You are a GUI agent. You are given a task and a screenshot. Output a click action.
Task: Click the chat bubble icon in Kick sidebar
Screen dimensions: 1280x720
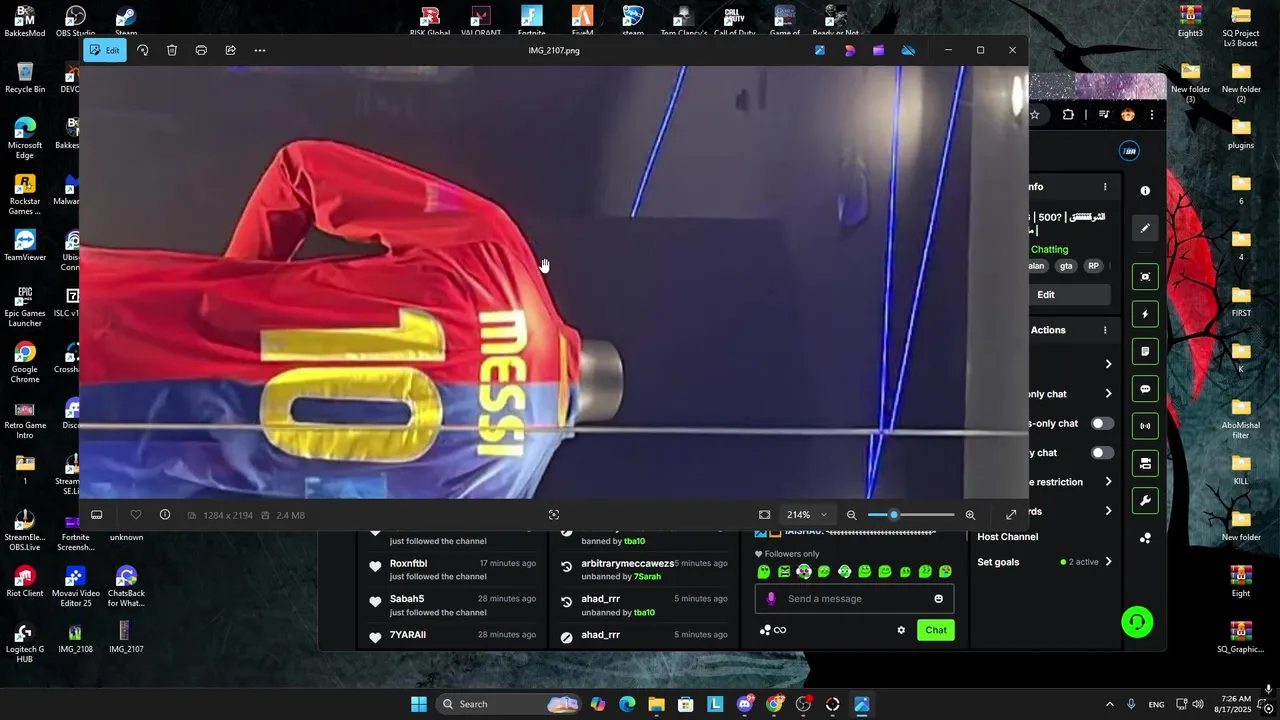pyautogui.click(x=1145, y=389)
